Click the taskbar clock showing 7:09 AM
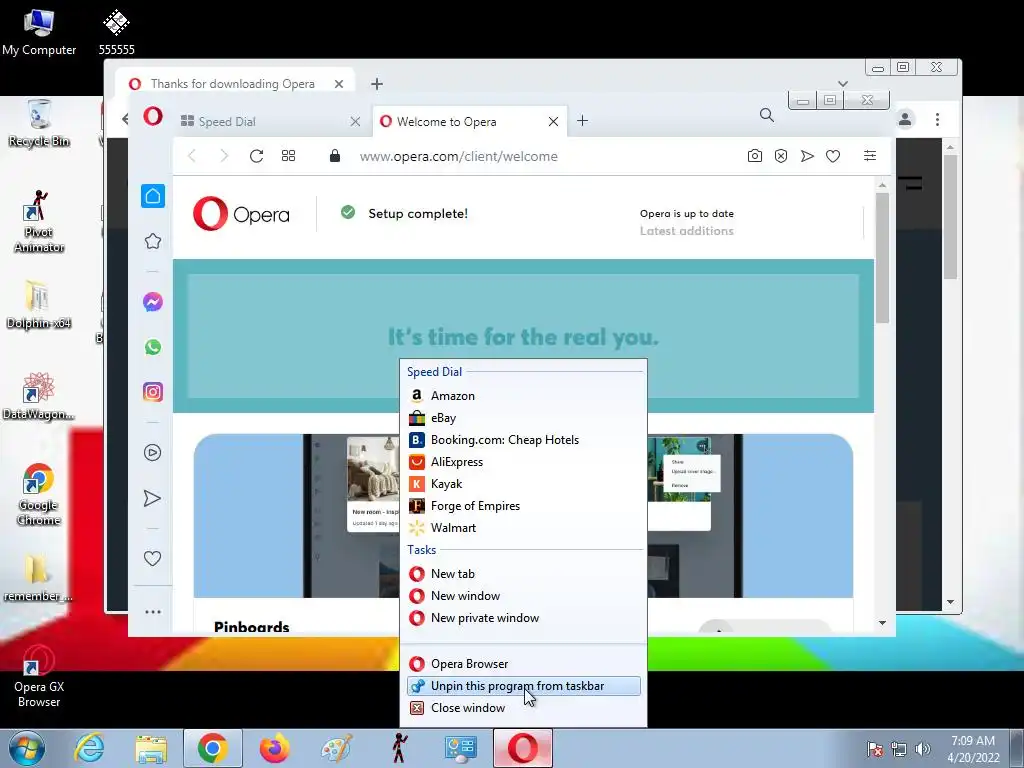Image resolution: width=1024 pixels, height=768 pixels. 973,749
